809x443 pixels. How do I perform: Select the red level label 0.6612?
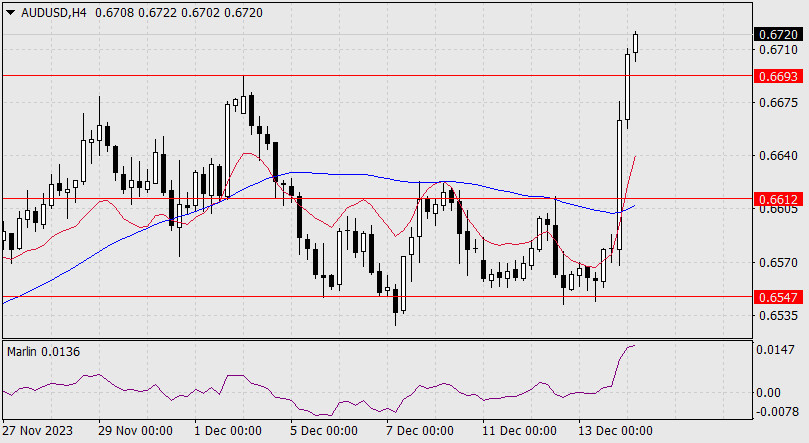(779, 199)
